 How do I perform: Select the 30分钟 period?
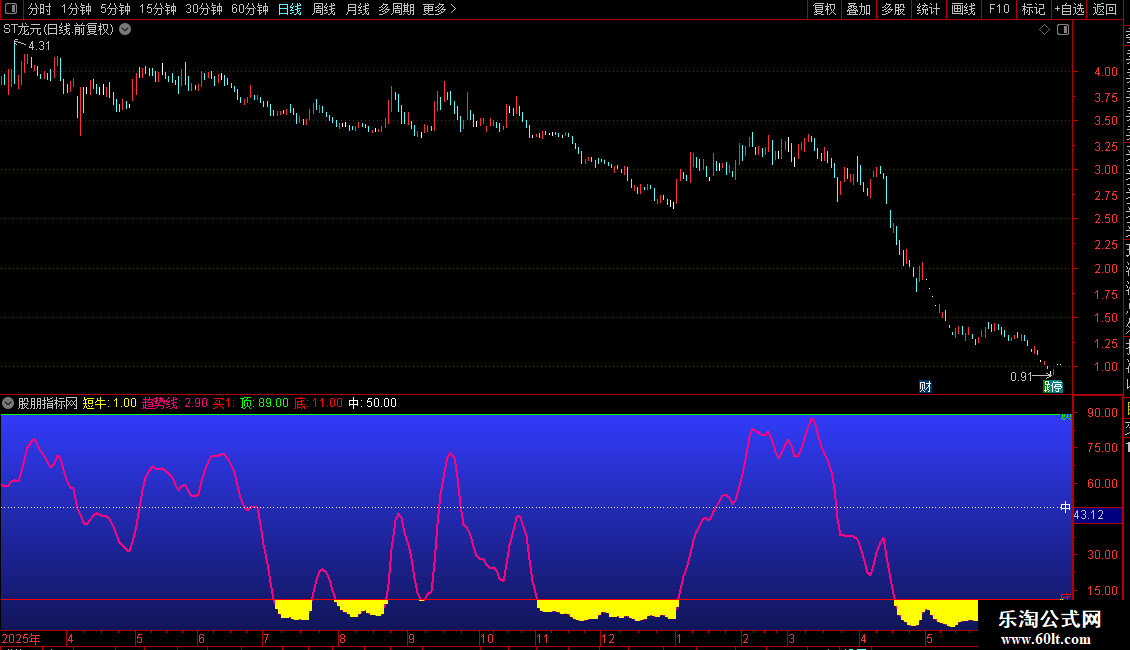tap(204, 9)
